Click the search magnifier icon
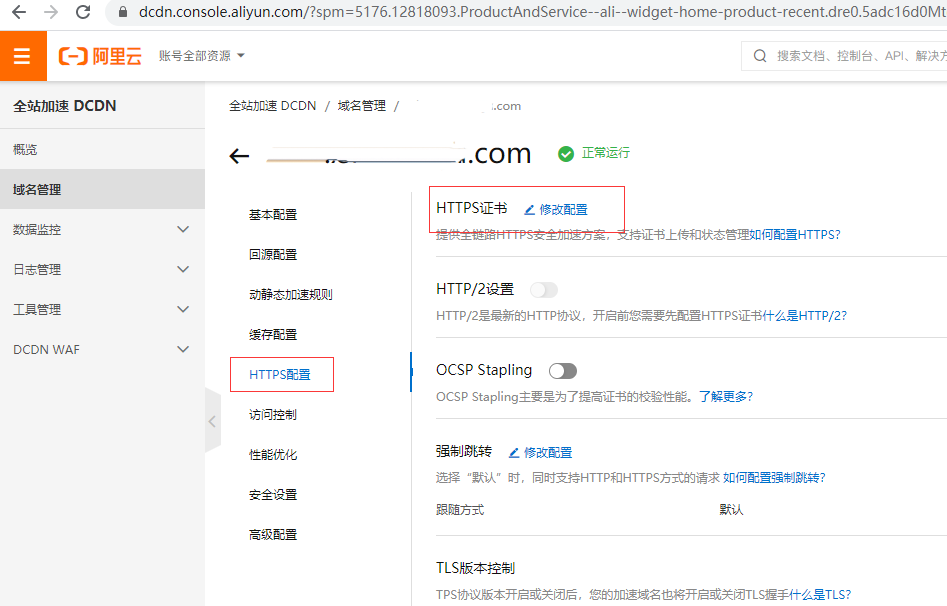The width and height of the screenshot is (947, 606). (x=760, y=56)
